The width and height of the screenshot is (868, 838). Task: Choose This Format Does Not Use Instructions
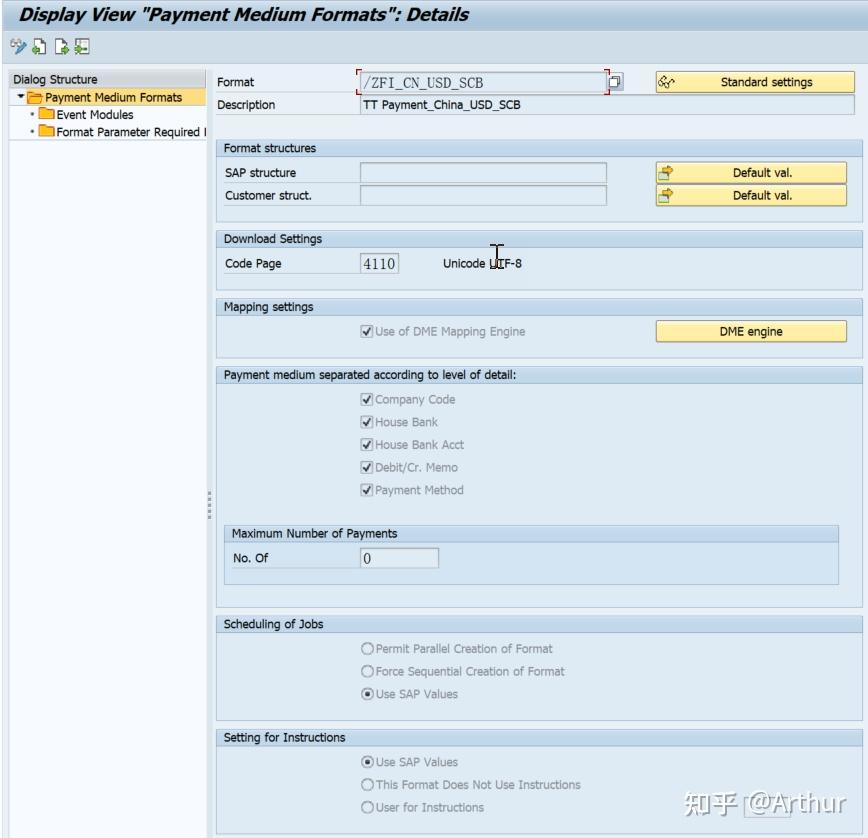(367, 784)
